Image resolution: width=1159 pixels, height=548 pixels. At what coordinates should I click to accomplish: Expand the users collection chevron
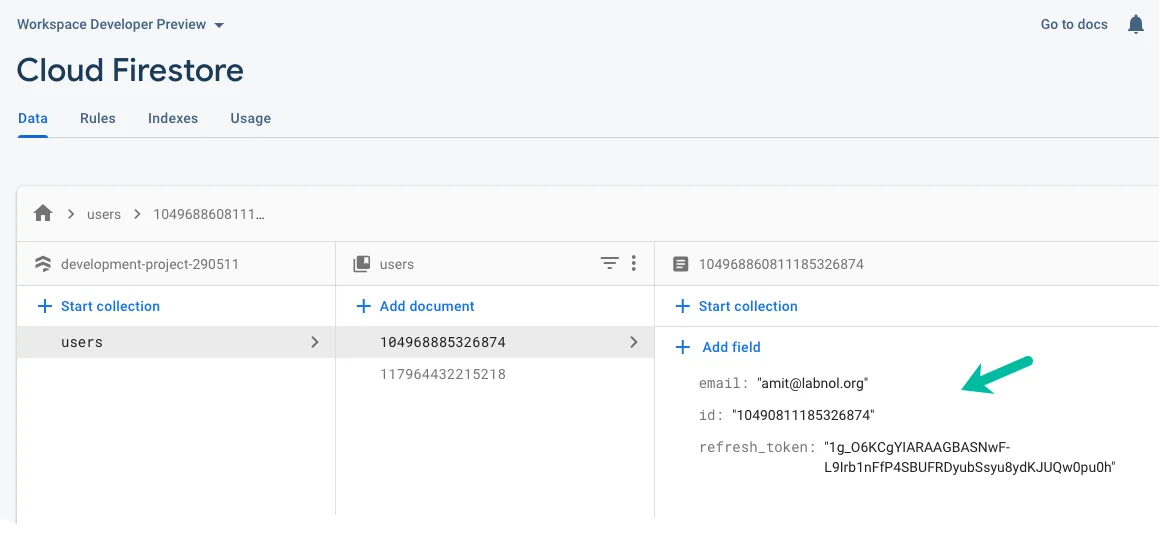tap(315, 342)
